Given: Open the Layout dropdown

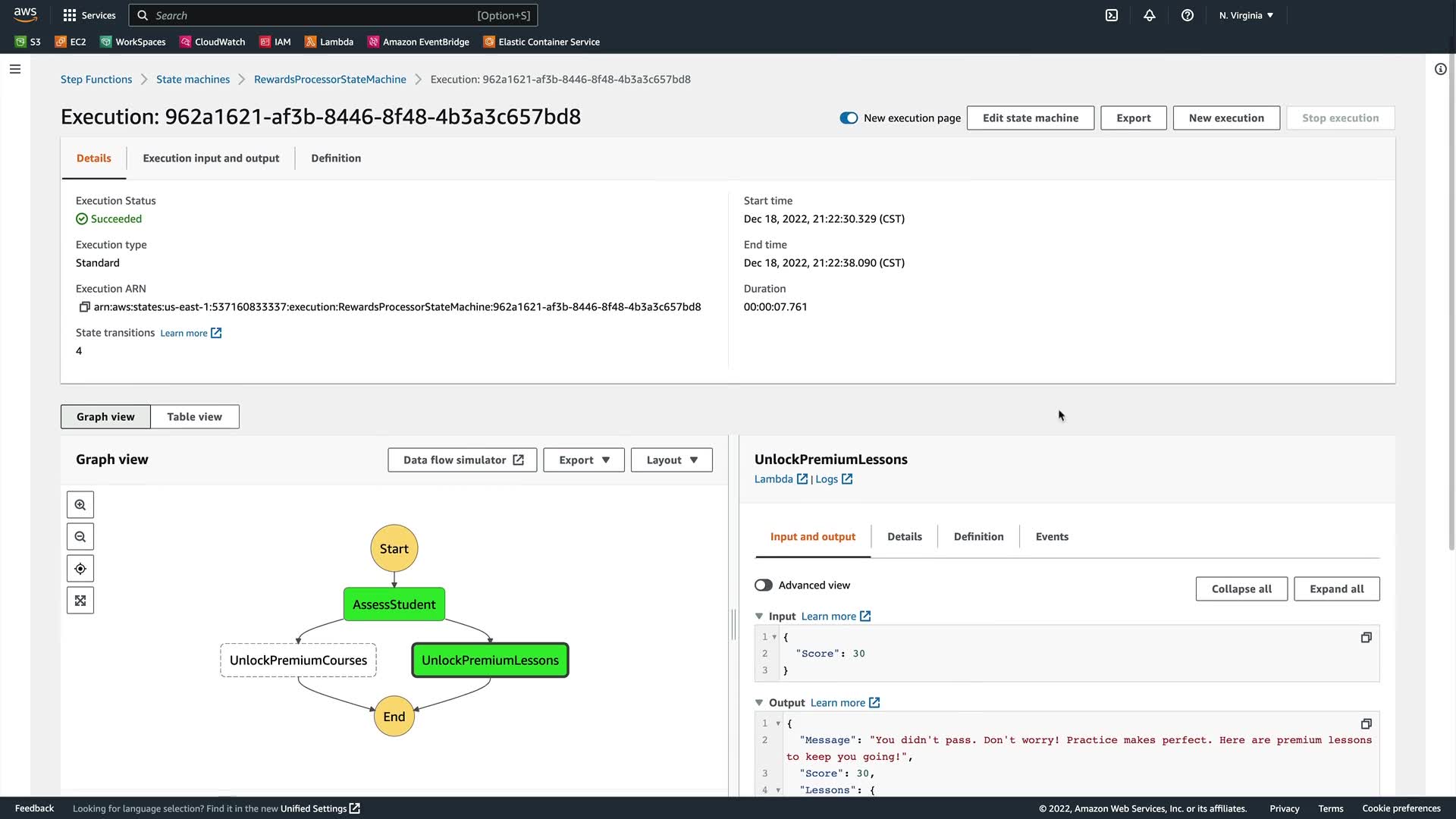Looking at the screenshot, I should click(x=671, y=460).
